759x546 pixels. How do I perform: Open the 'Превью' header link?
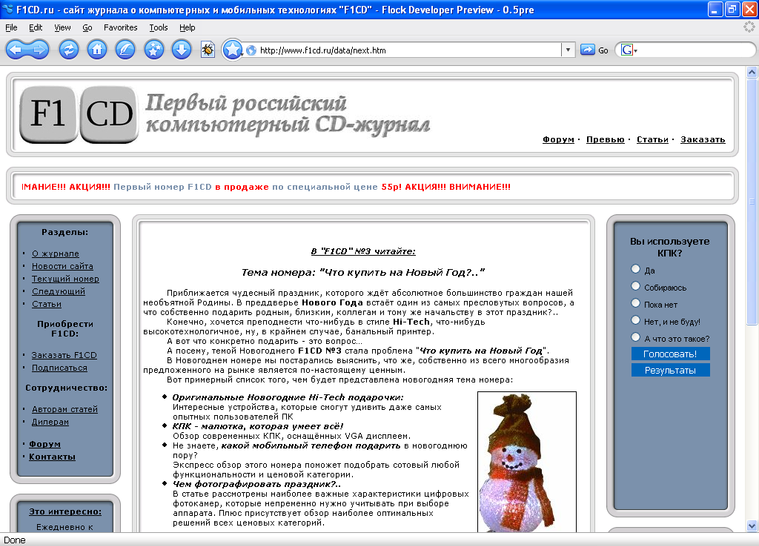point(606,139)
